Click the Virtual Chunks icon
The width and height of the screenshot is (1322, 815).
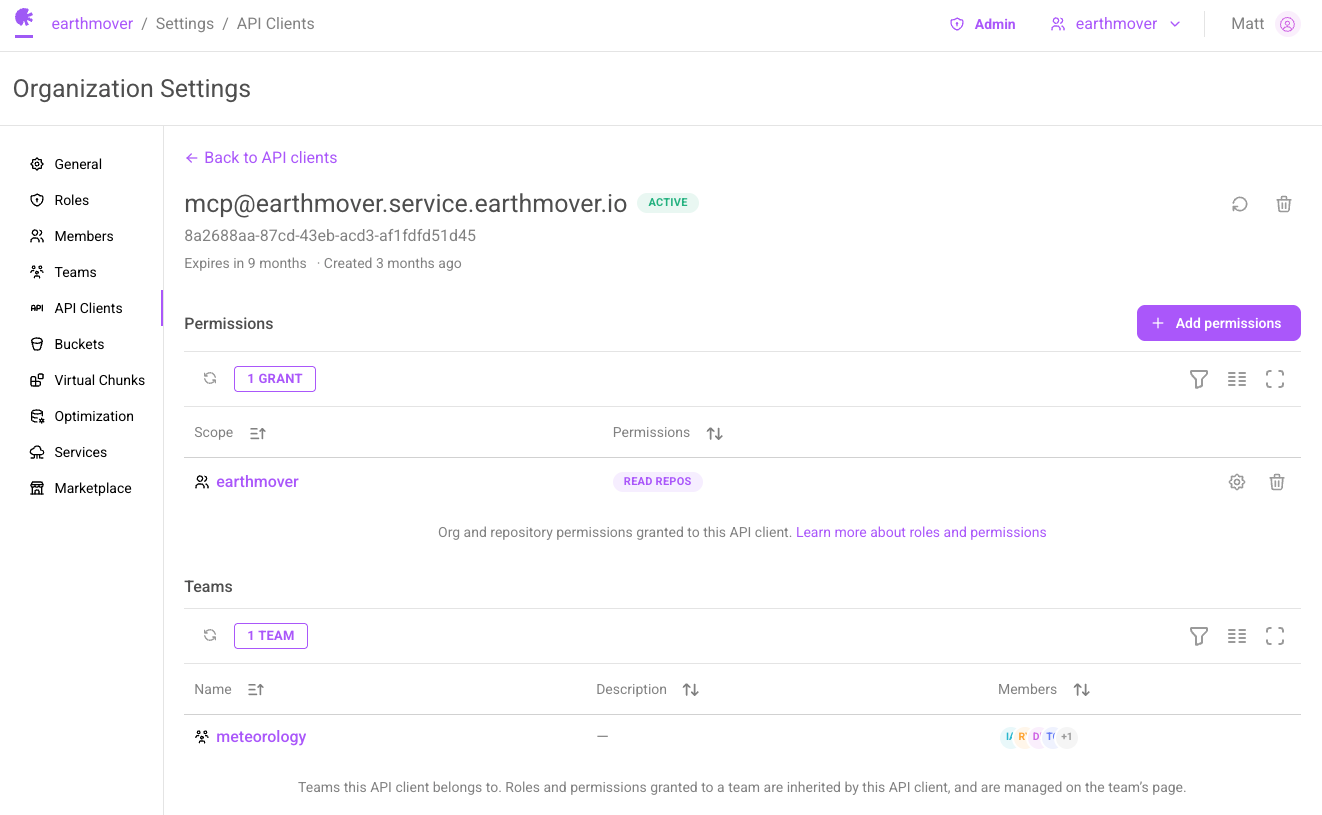point(37,380)
